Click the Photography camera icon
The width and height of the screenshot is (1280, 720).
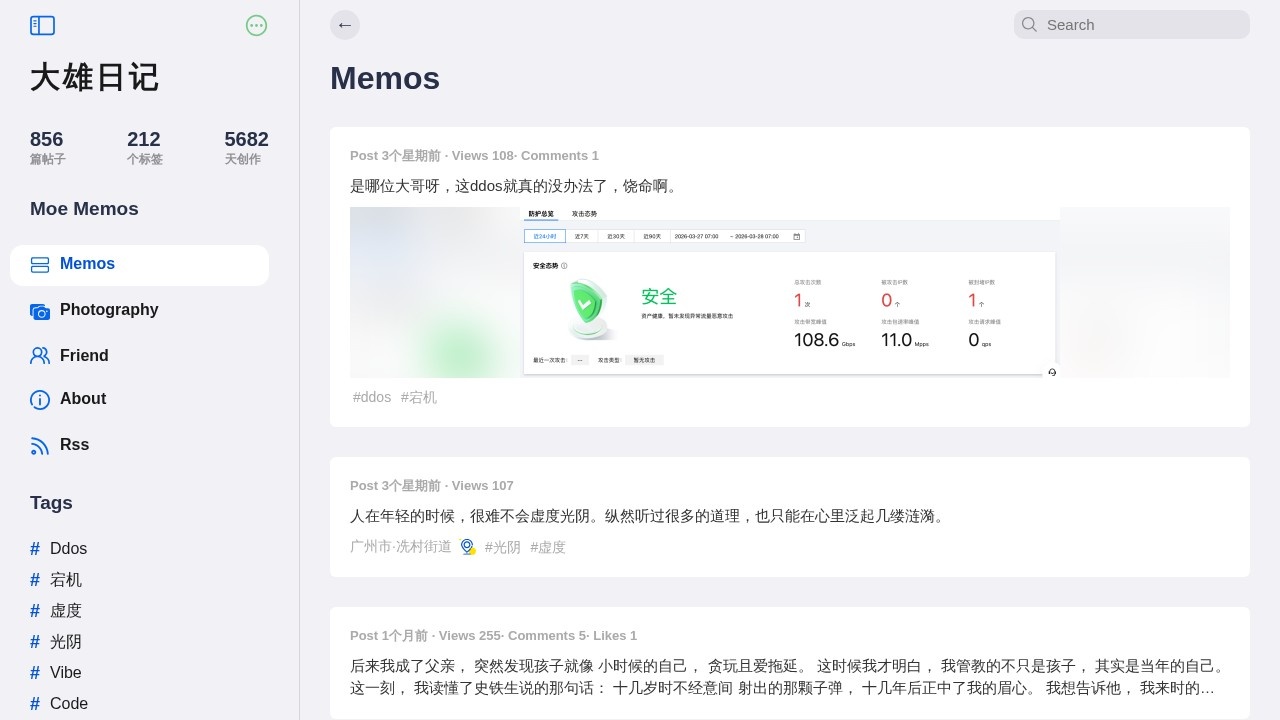pos(40,311)
